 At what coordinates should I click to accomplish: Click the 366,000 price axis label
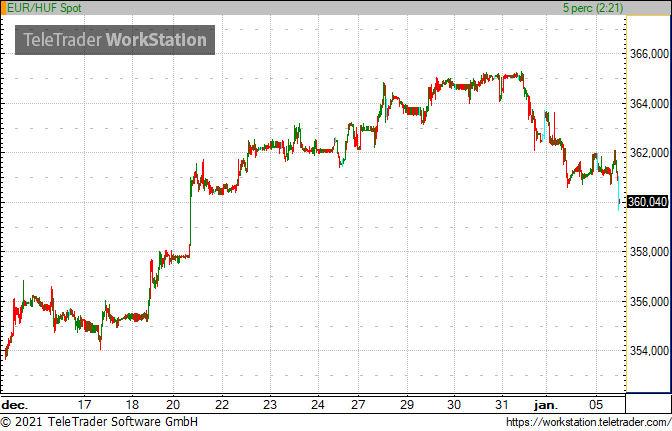pos(649,54)
